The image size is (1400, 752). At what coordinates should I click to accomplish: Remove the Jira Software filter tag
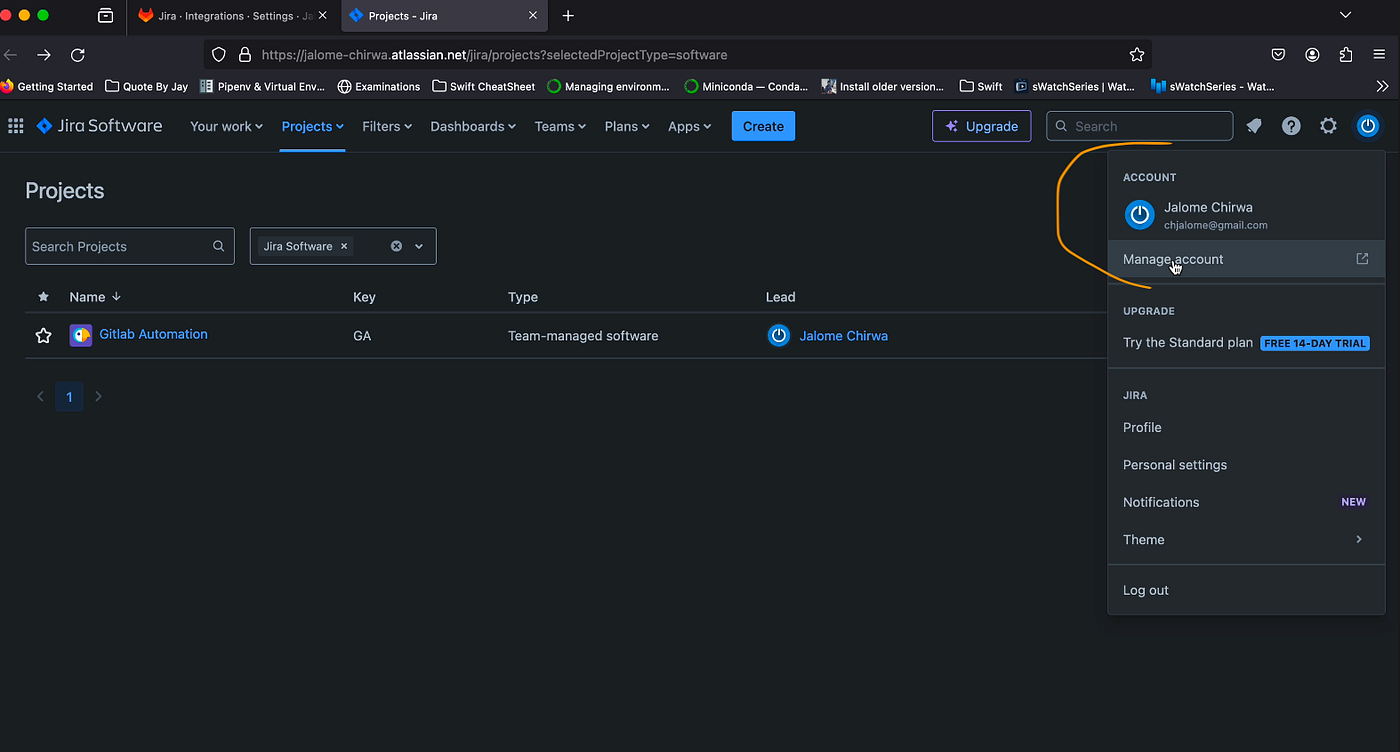344,246
